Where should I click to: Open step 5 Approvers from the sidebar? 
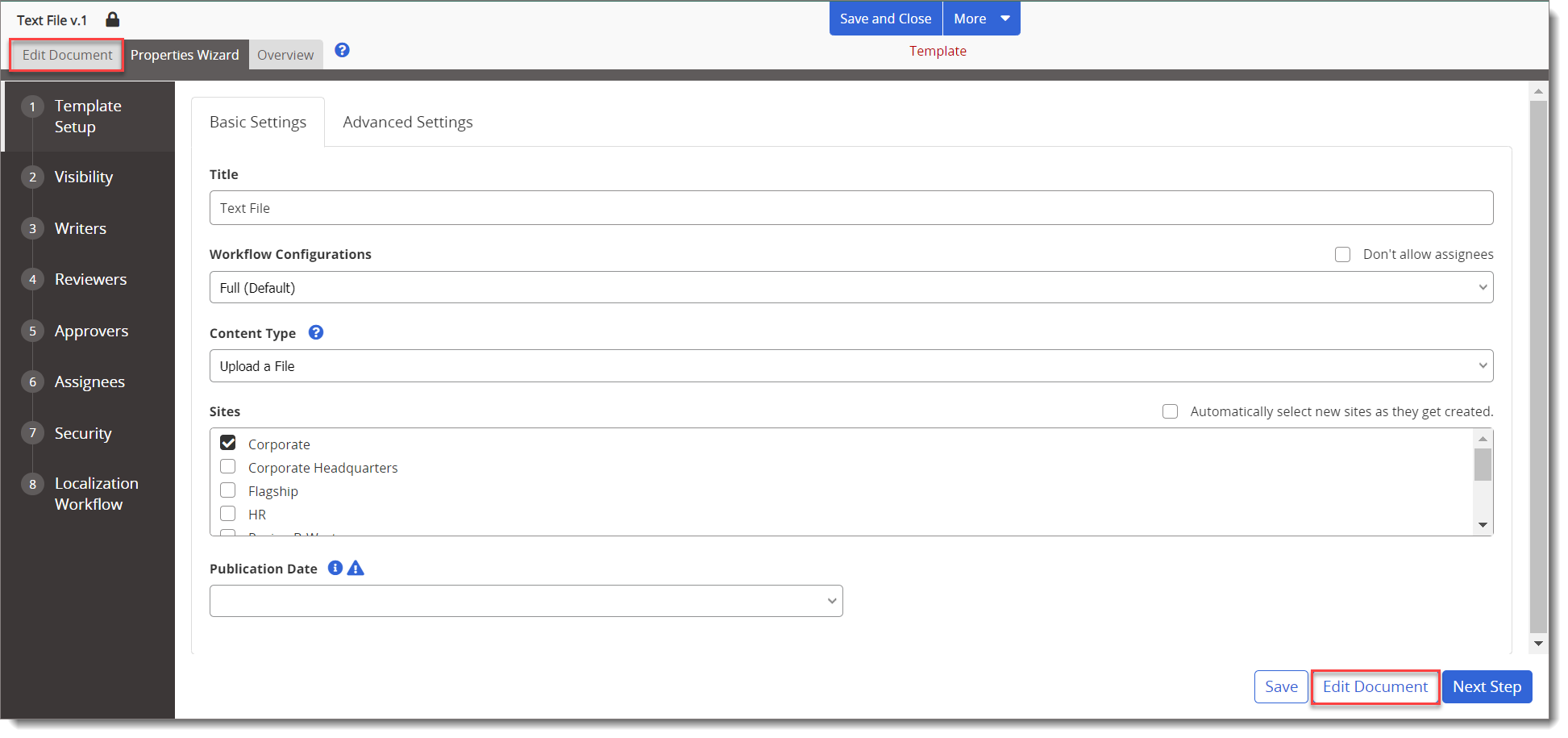(x=91, y=331)
